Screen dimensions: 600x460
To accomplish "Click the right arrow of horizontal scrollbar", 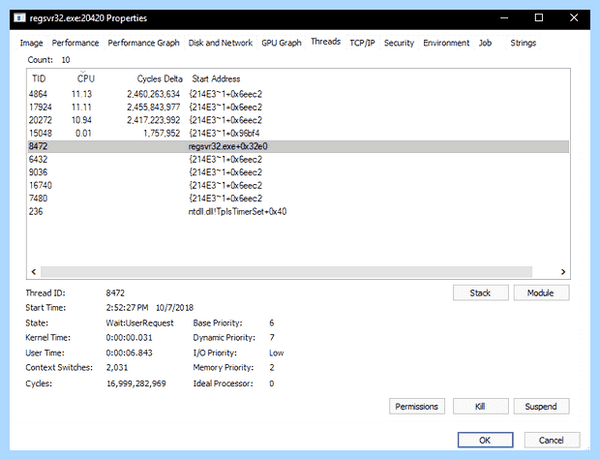I will [563, 272].
